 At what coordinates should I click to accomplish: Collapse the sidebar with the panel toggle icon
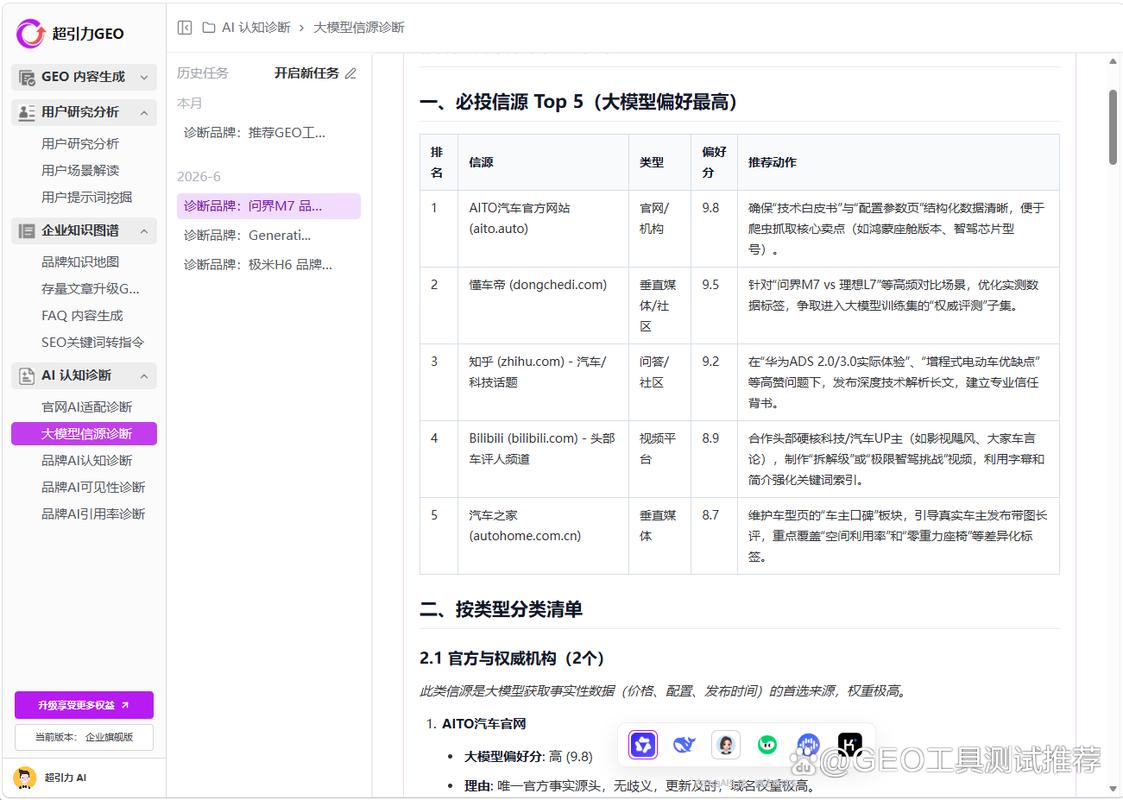(x=185, y=27)
